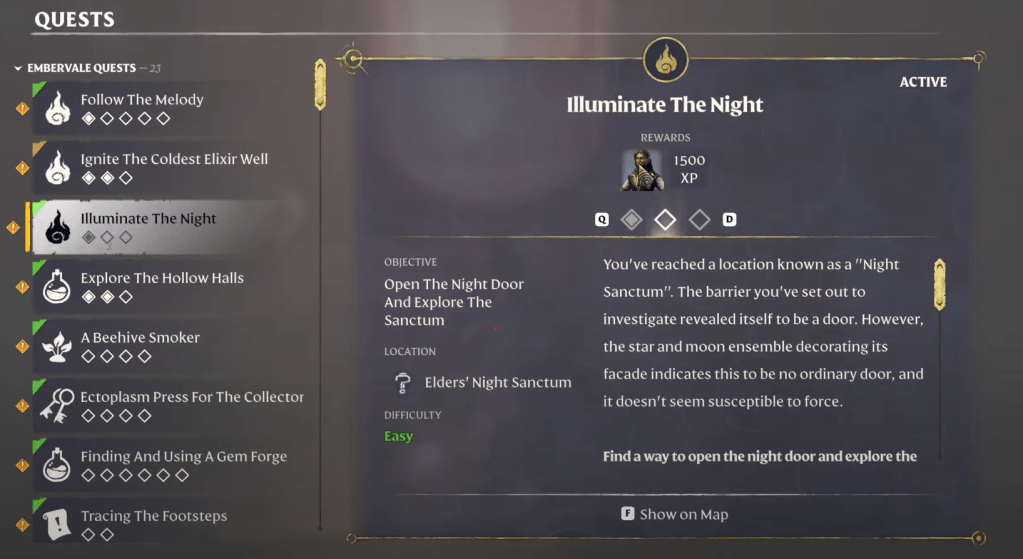The width and height of the screenshot is (1023, 559).
Task: Go to previous quest step with Q
Action: [602, 220]
